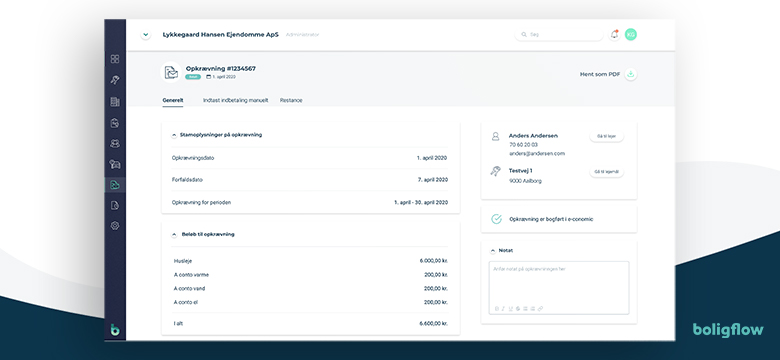The image size is (780, 360).
Task: Open the dashboard grid icon in sidebar
Action: point(115,59)
